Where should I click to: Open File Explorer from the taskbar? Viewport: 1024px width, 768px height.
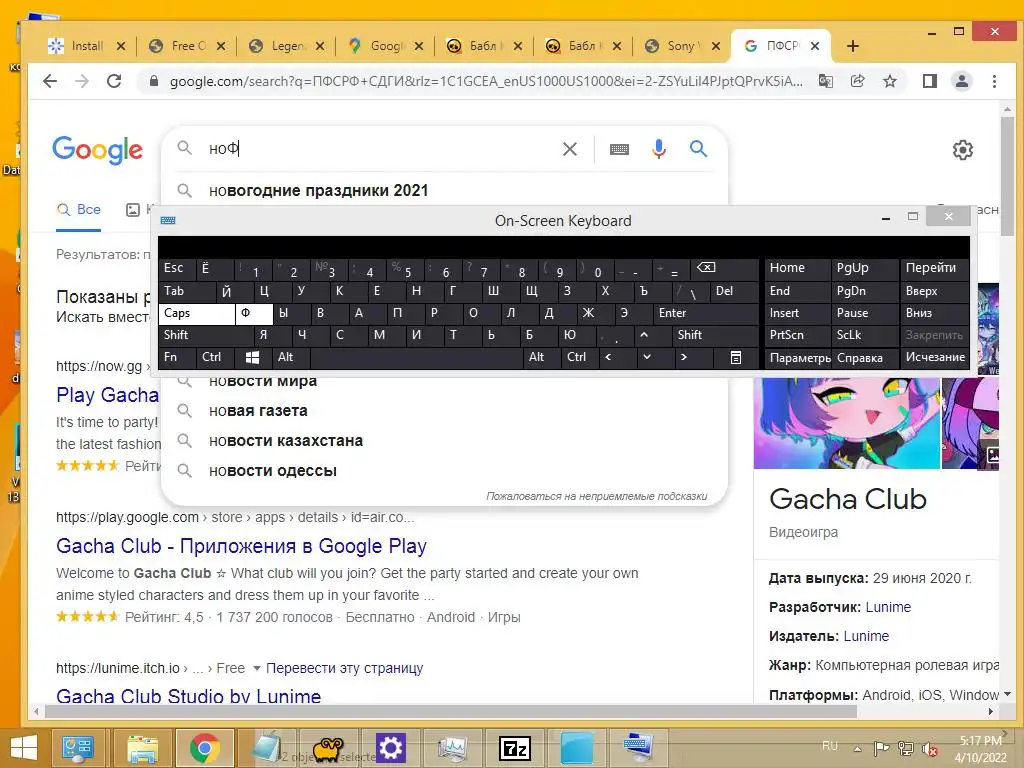pyautogui.click(x=142, y=748)
